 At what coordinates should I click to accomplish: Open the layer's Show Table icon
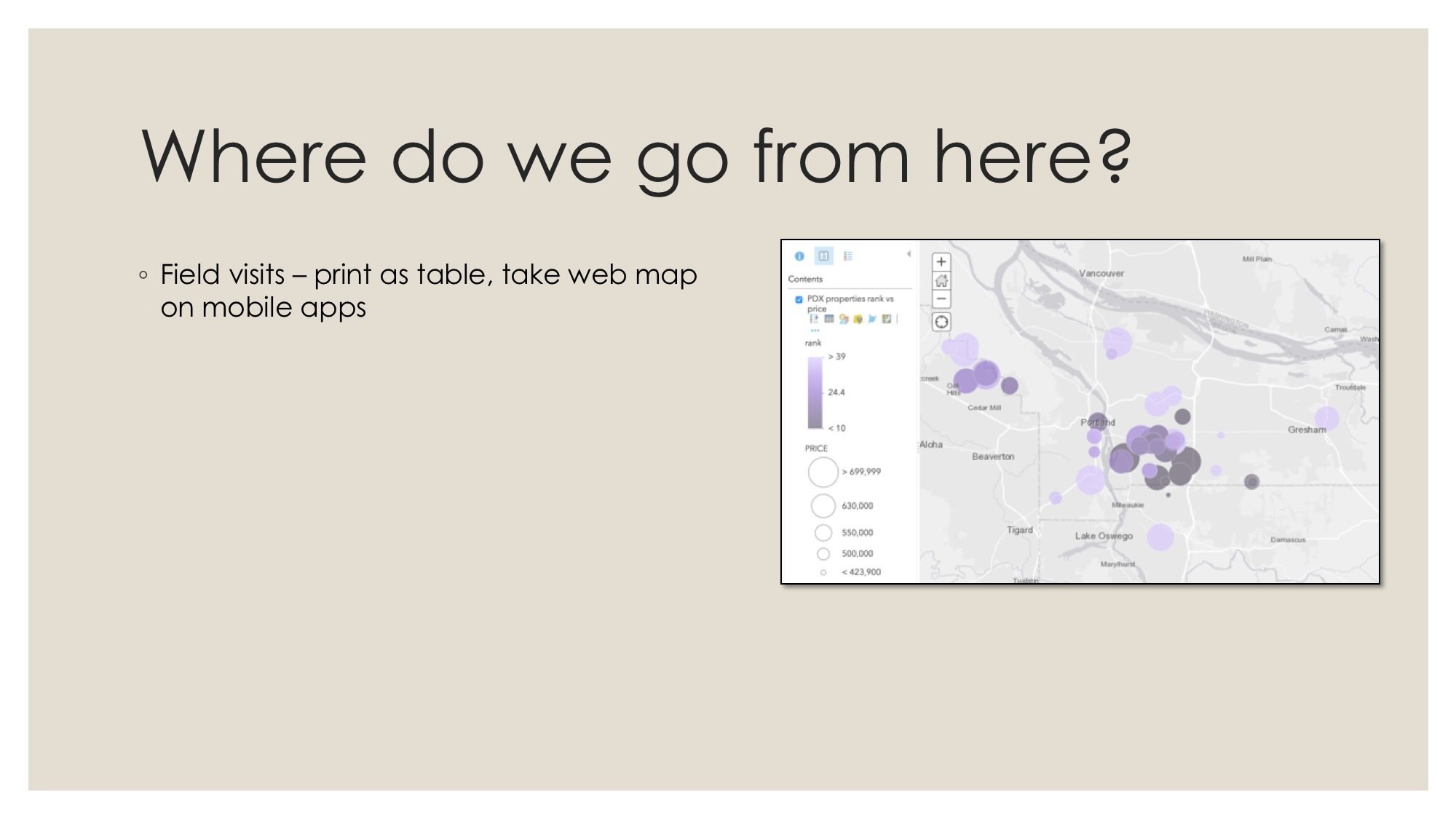tap(829, 319)
